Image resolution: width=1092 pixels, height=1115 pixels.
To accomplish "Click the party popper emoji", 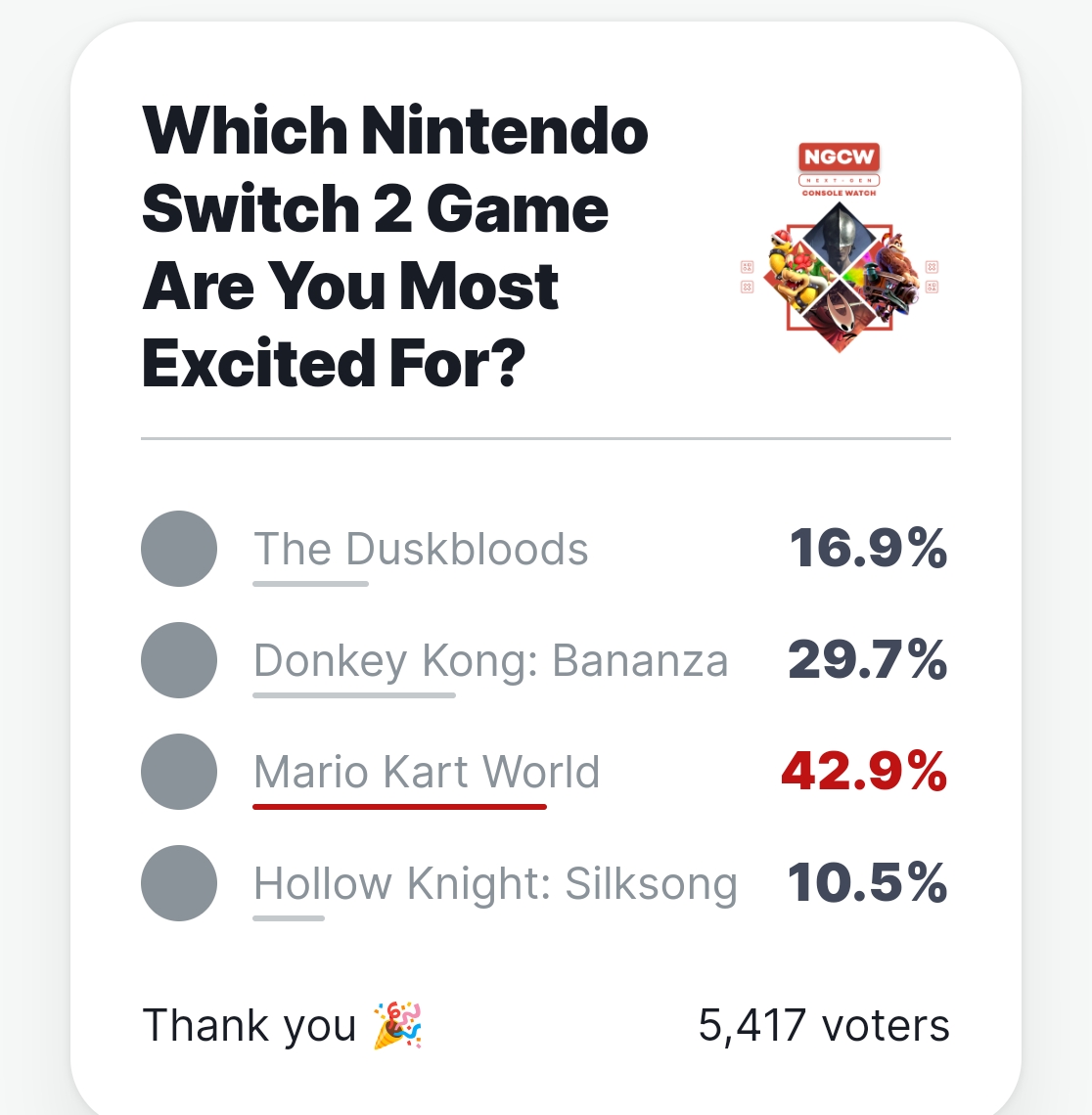I will click(x=397, y=1025).
